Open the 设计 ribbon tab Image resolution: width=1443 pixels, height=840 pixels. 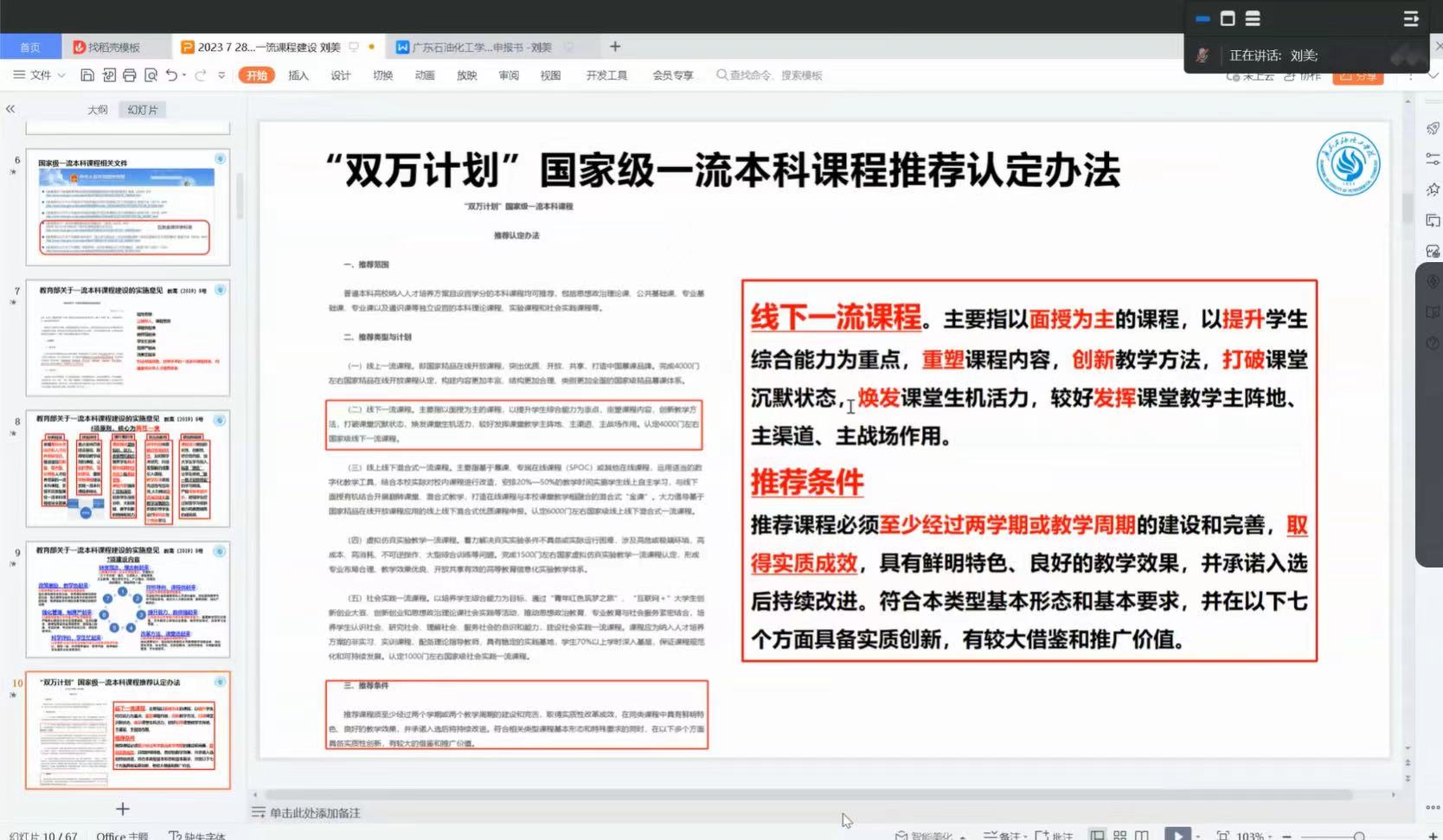point(341,75)
